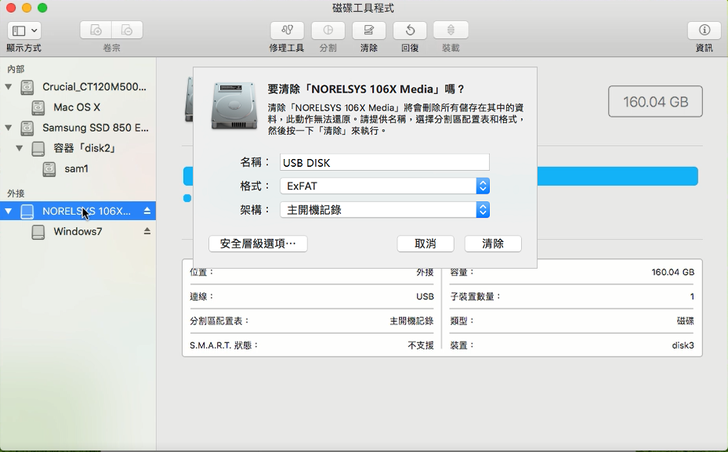This screenshot has height=452, width=728.
Task: Select the Mac OS X volume
Action: pos(76,107)
